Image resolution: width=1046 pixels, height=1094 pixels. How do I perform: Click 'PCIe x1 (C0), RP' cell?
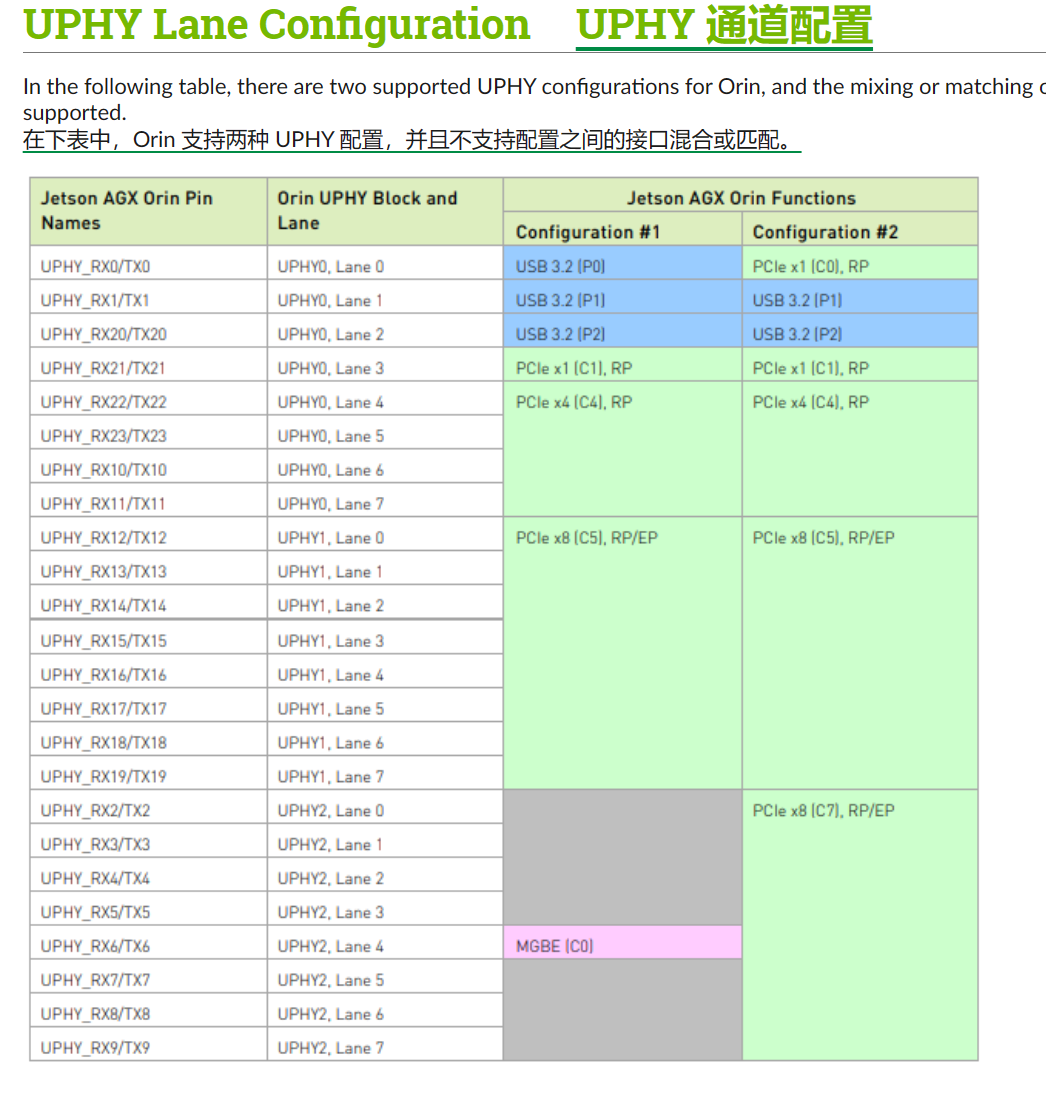click(x=860, y=263)
